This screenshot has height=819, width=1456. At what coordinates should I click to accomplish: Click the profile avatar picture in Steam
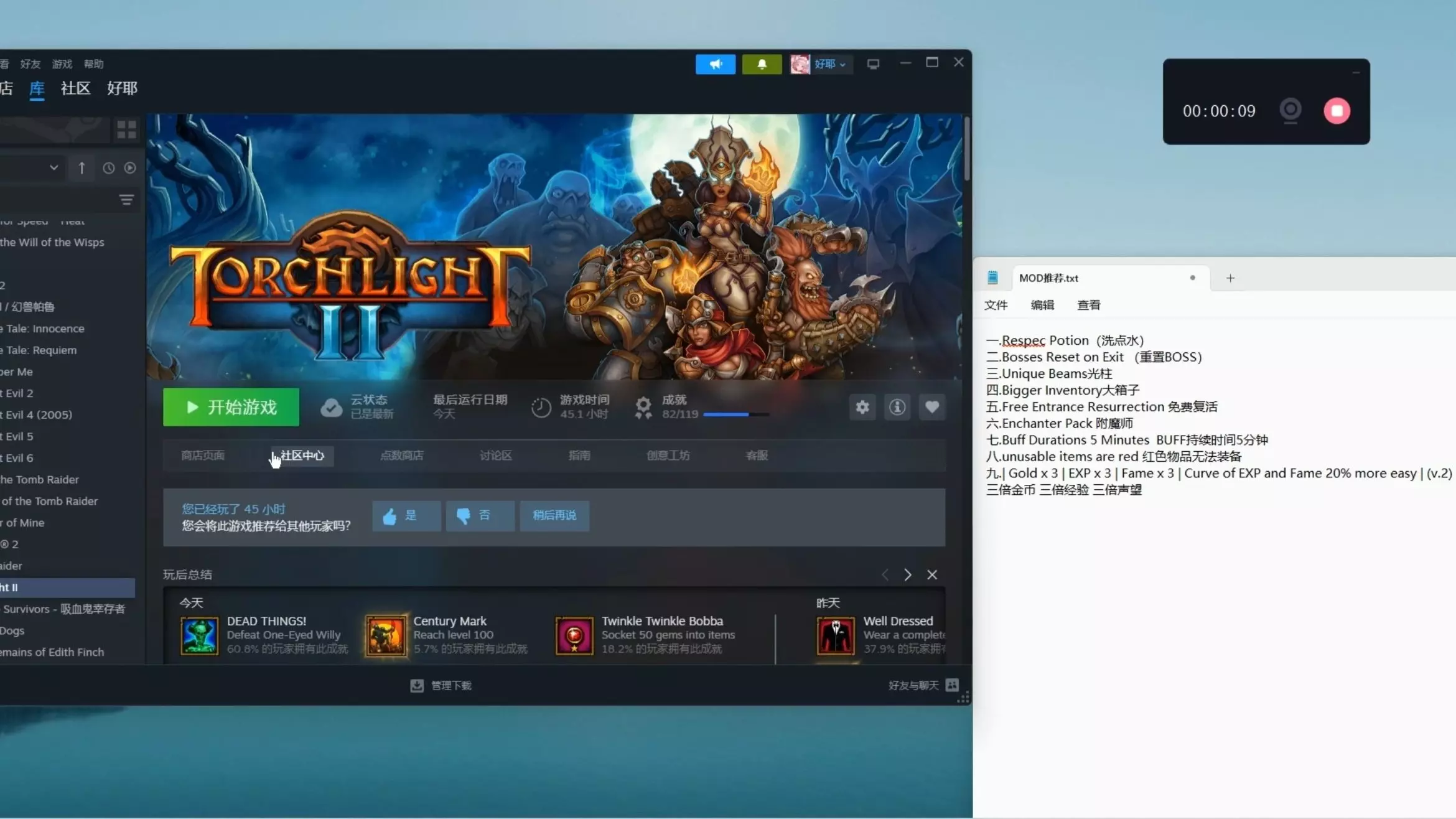click(800, 64)
